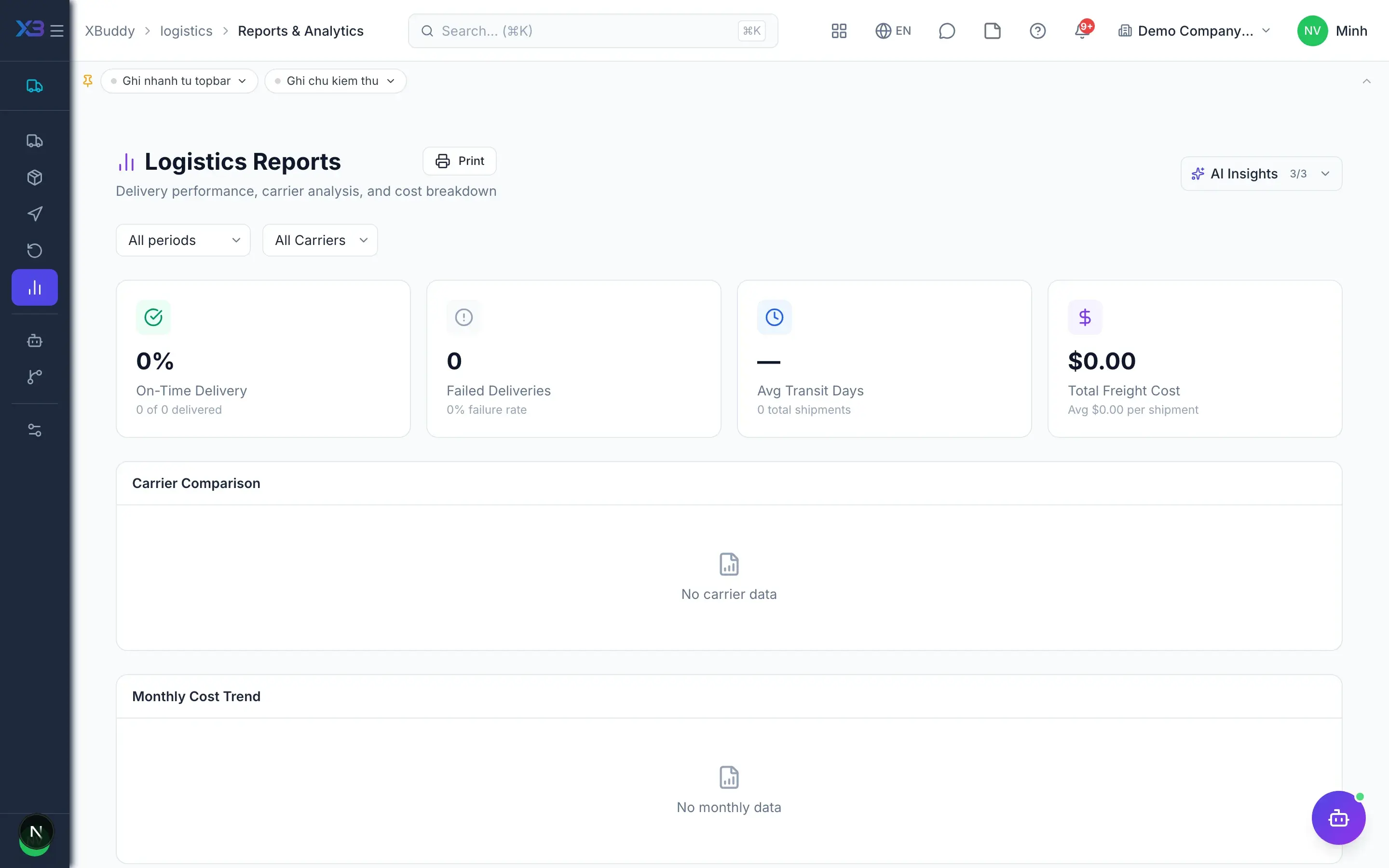The image size is (1389, 868).
Task: Open the package box sidebar icon
Action: pos(34,177)
